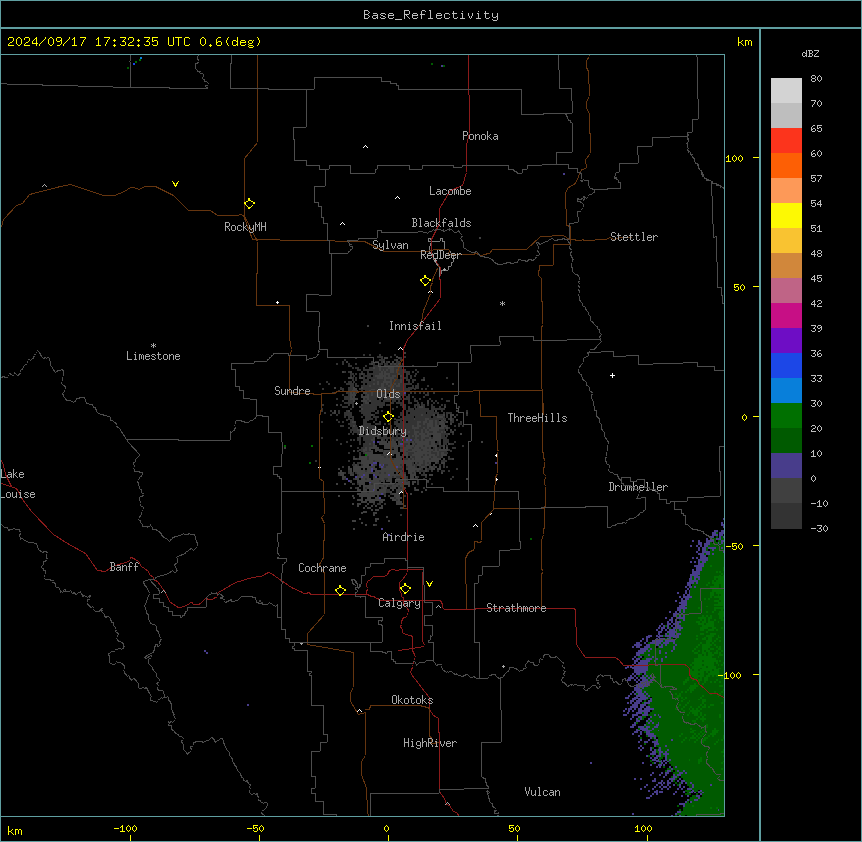Image resolution: width=862 pixels, height=842 pixels.
Task: Click the white caret marker southwest of Ponoka
Action: (x=366, y=147)
